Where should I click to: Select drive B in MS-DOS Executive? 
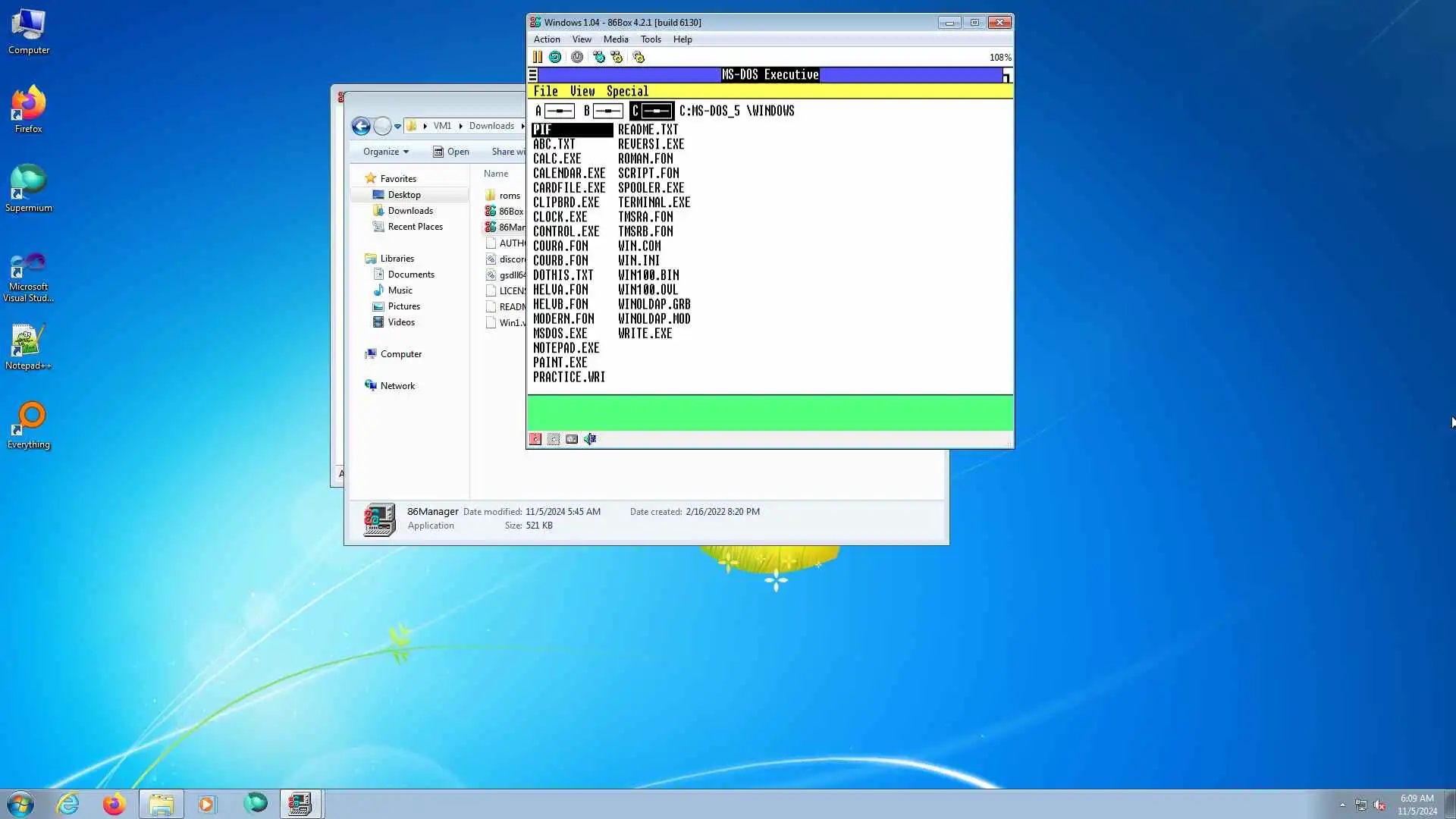[x=603, y=111]
